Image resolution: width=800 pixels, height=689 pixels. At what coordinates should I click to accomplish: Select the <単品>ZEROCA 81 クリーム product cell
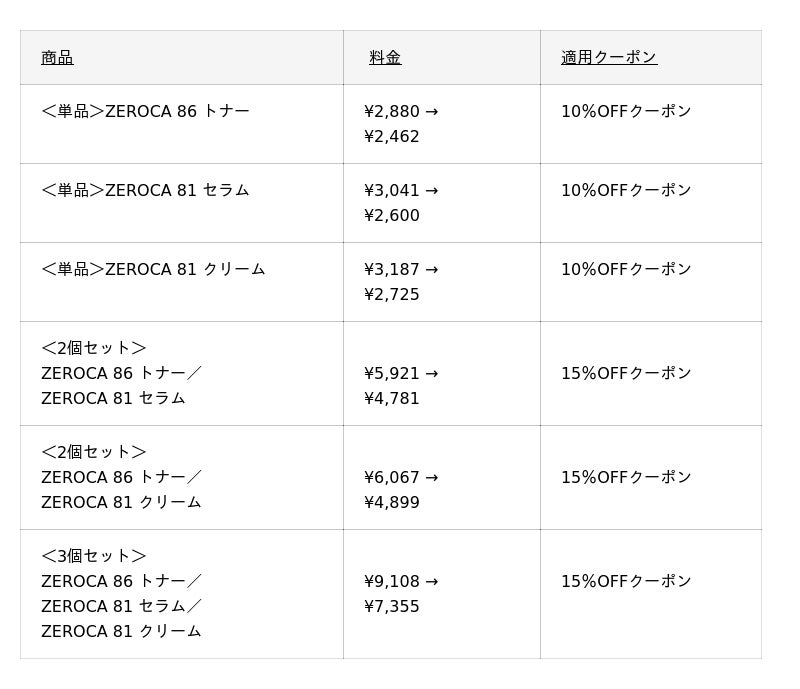coord(153,270)
